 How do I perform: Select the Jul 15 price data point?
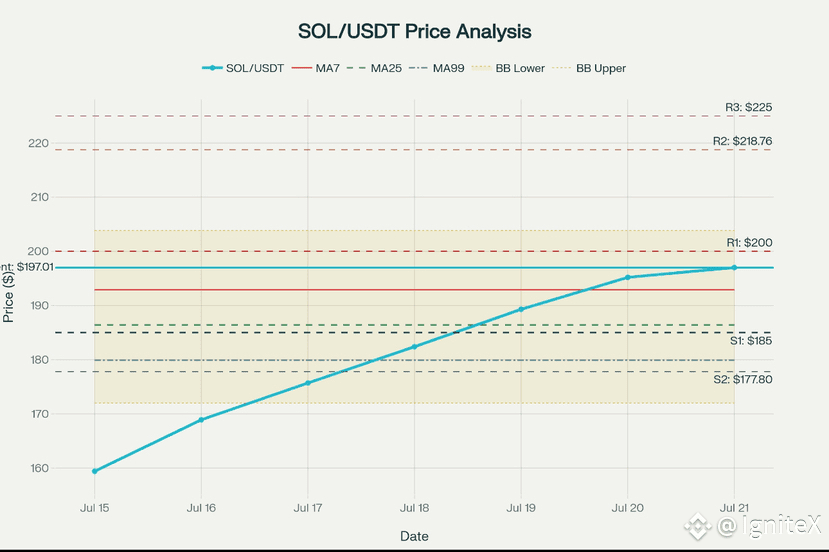pyautogui.click(x=95, y=471)
